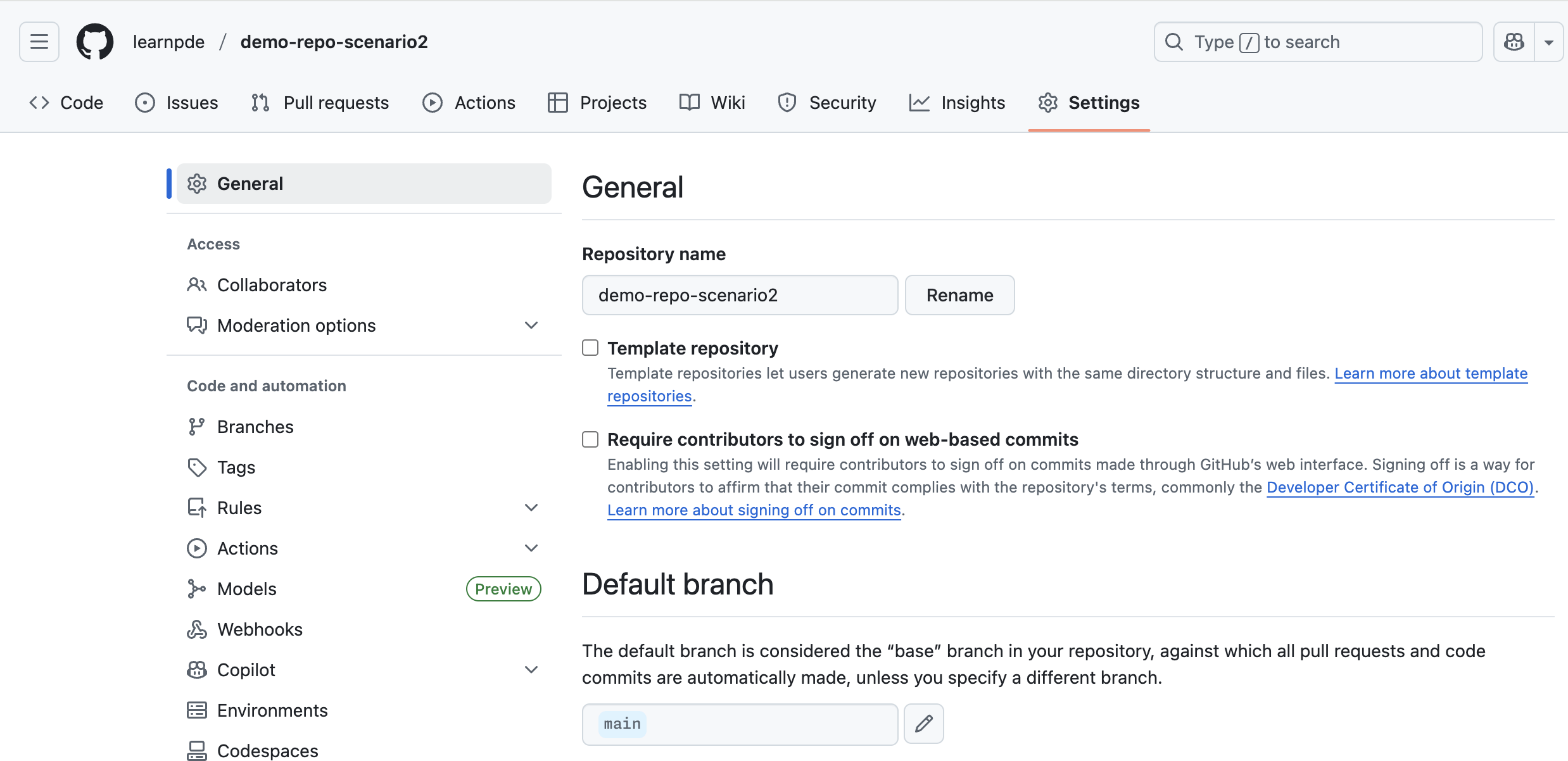Open the Developer Certificate of Origin link
Viewport: 1568px width, 761px height.
(1400, 487)
